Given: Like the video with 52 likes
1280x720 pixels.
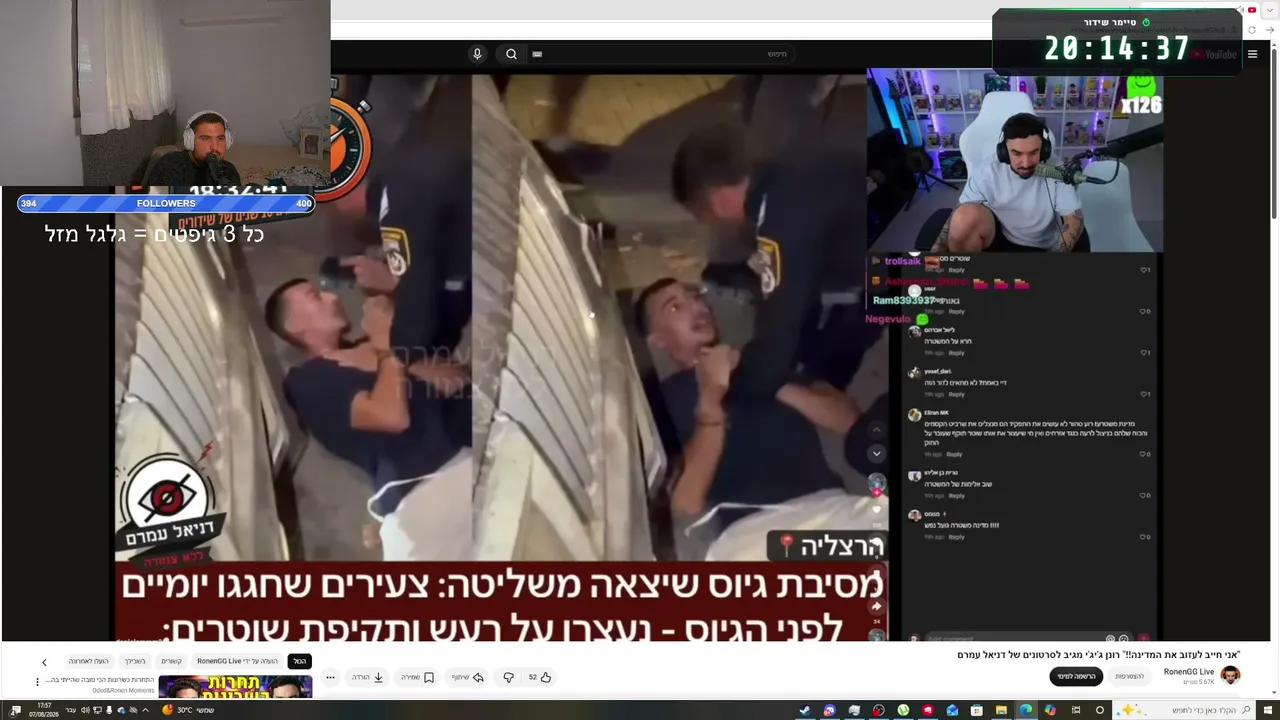Looking at the screenshot, I should tap(540, 677).
